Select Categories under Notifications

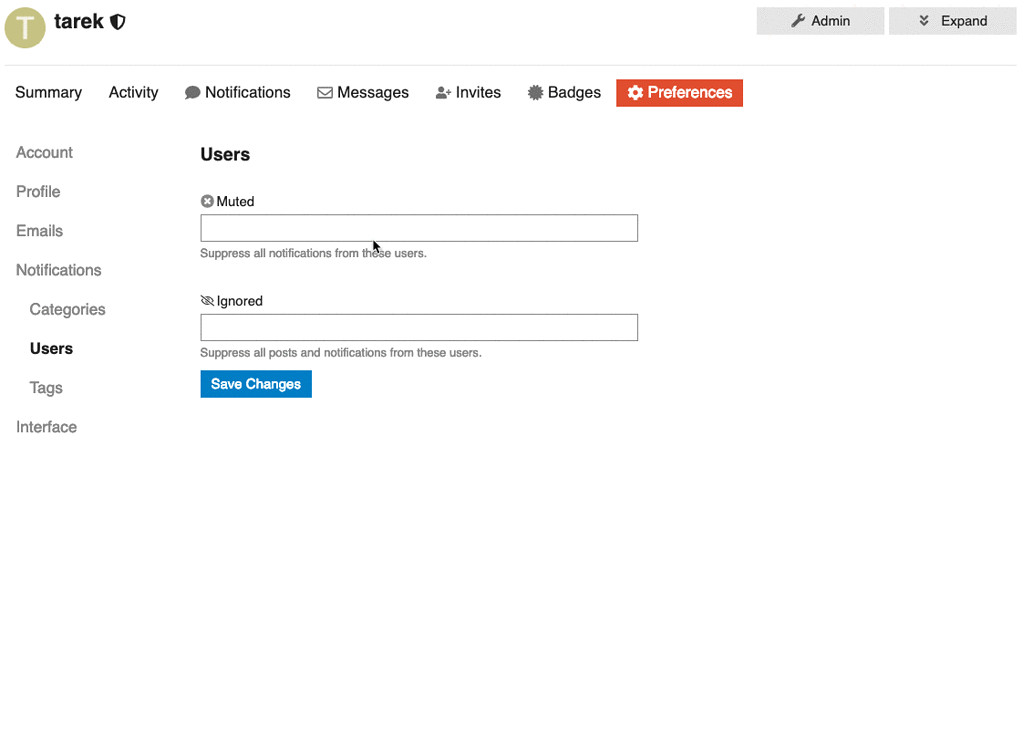67,310
